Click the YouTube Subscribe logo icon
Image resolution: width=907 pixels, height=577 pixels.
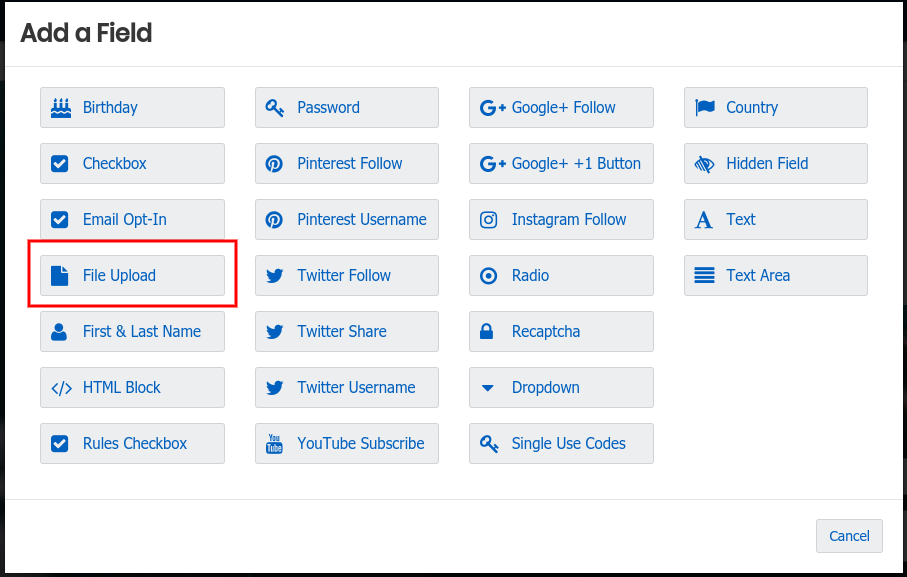coord(274,443)
